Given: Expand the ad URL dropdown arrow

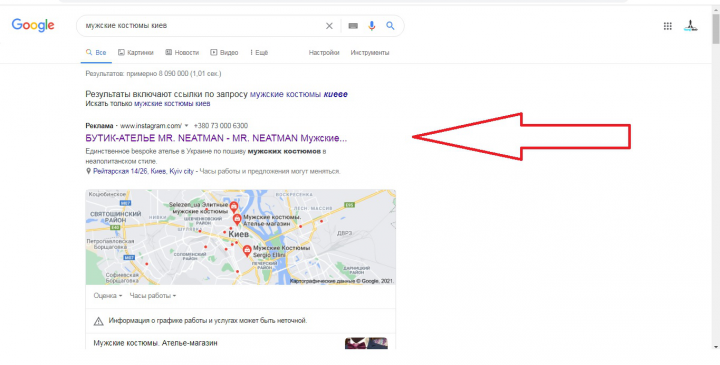Looking at the screenshot, I should pos(186,126).
